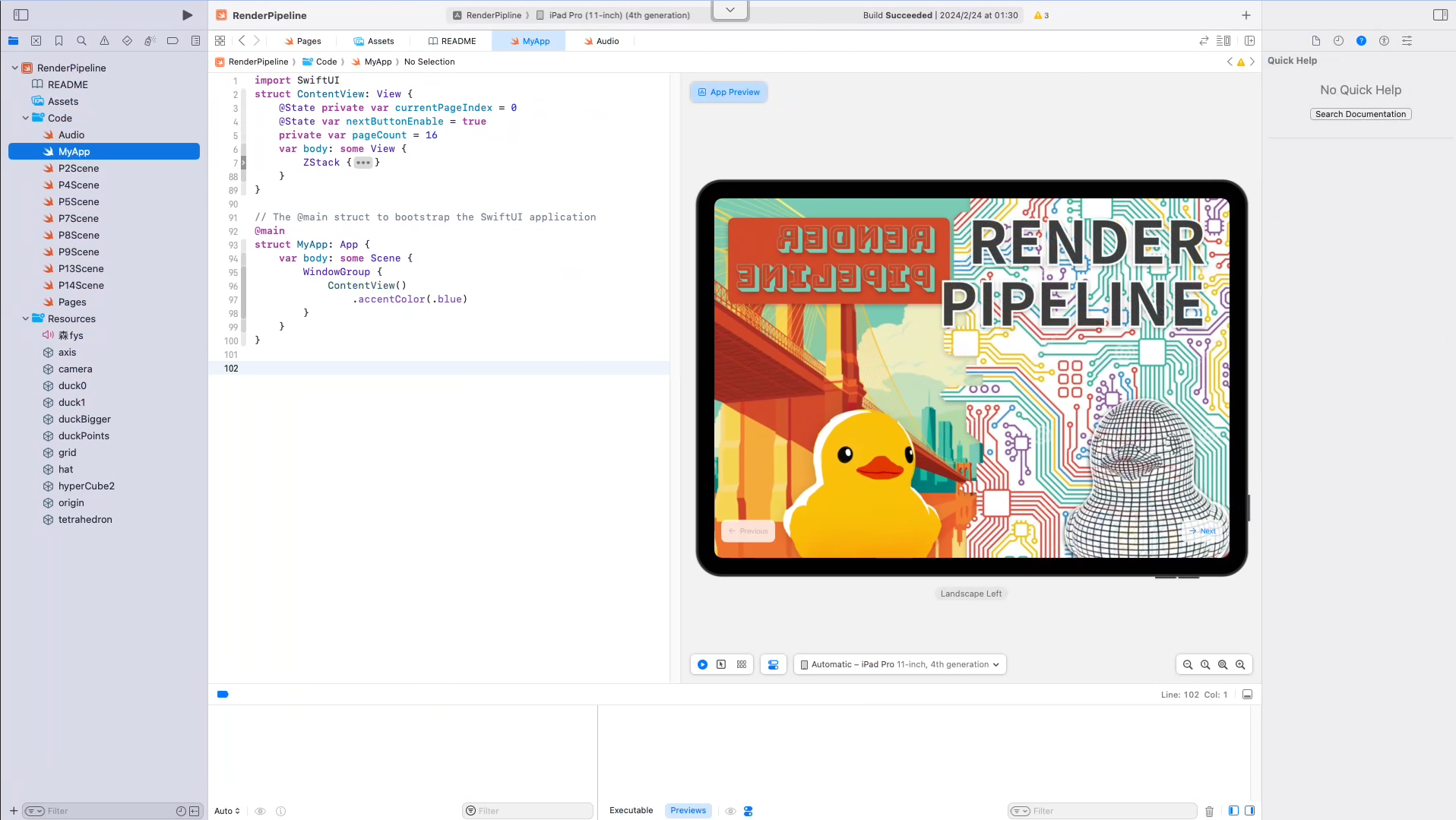Open the Find navigator magnifier icon

pyautogui.click(x=81, y=41)
